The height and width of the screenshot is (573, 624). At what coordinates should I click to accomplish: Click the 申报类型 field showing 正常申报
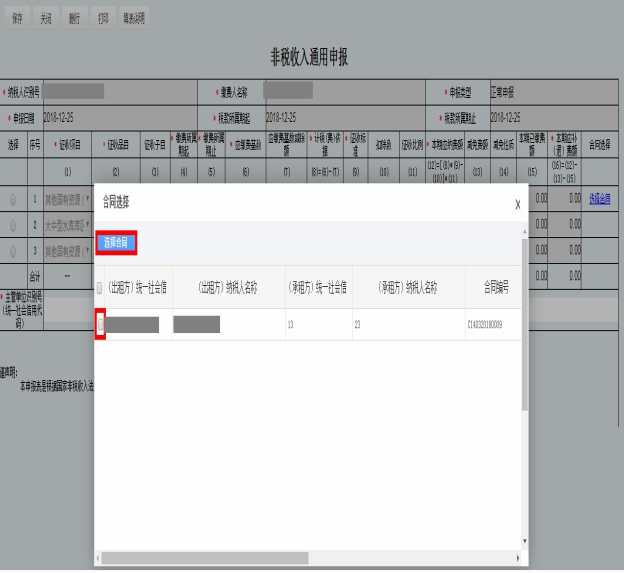coord(554,92)
